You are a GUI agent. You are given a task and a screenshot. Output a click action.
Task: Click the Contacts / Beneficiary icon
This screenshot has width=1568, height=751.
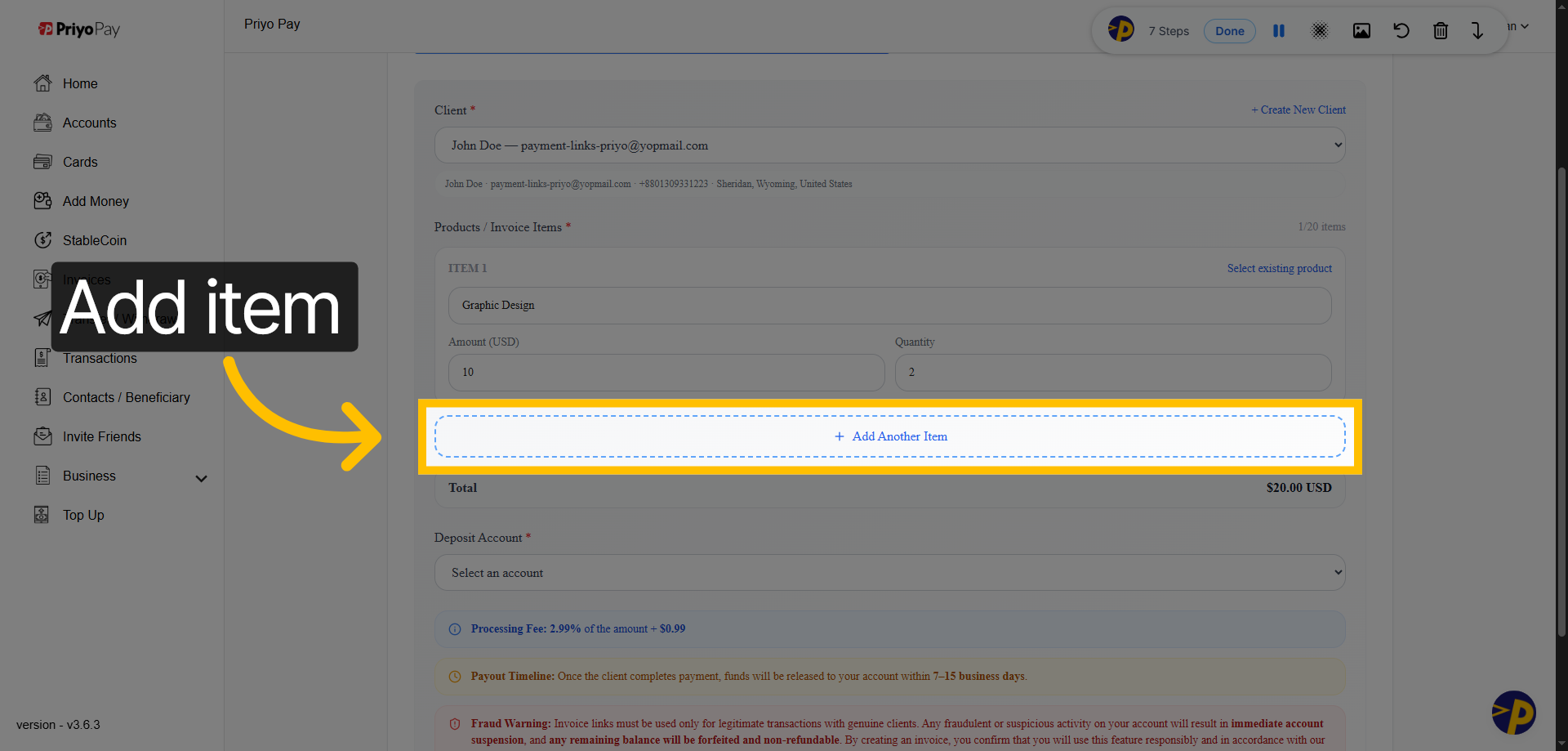[x=43, y=396]
